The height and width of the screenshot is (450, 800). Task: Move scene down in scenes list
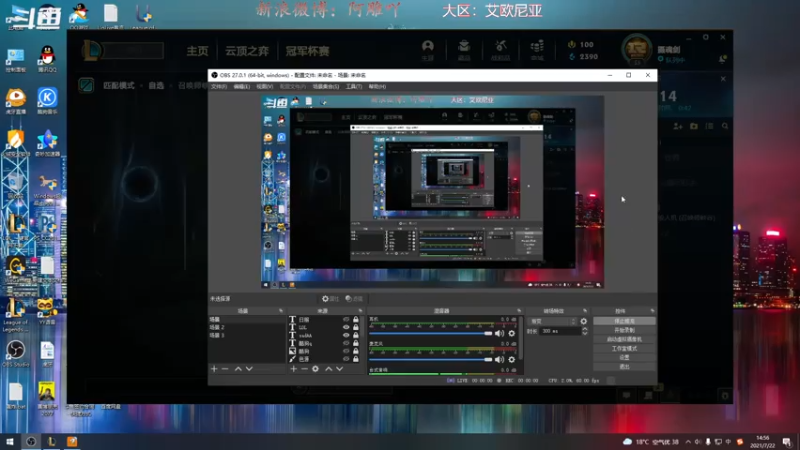(249, 369)
